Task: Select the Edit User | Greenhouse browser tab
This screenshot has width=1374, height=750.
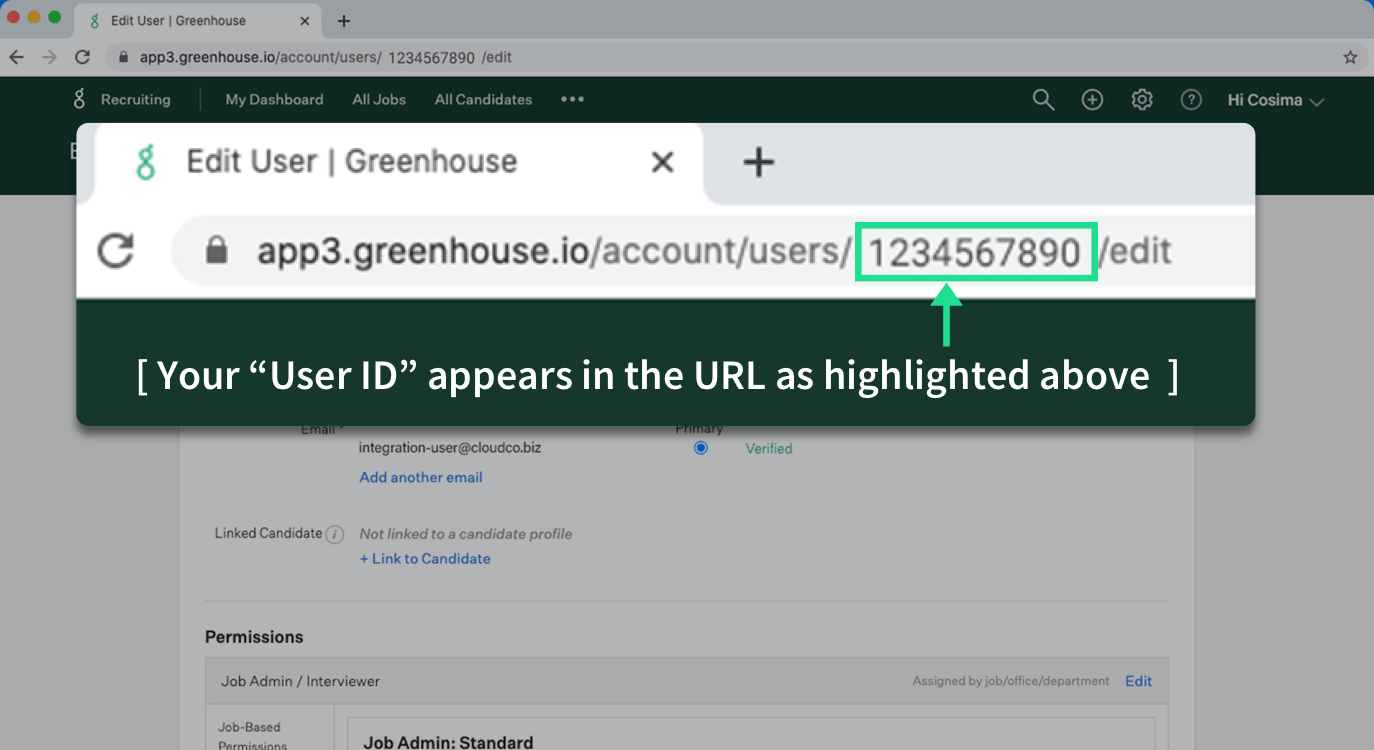Action: pos(200,20)
